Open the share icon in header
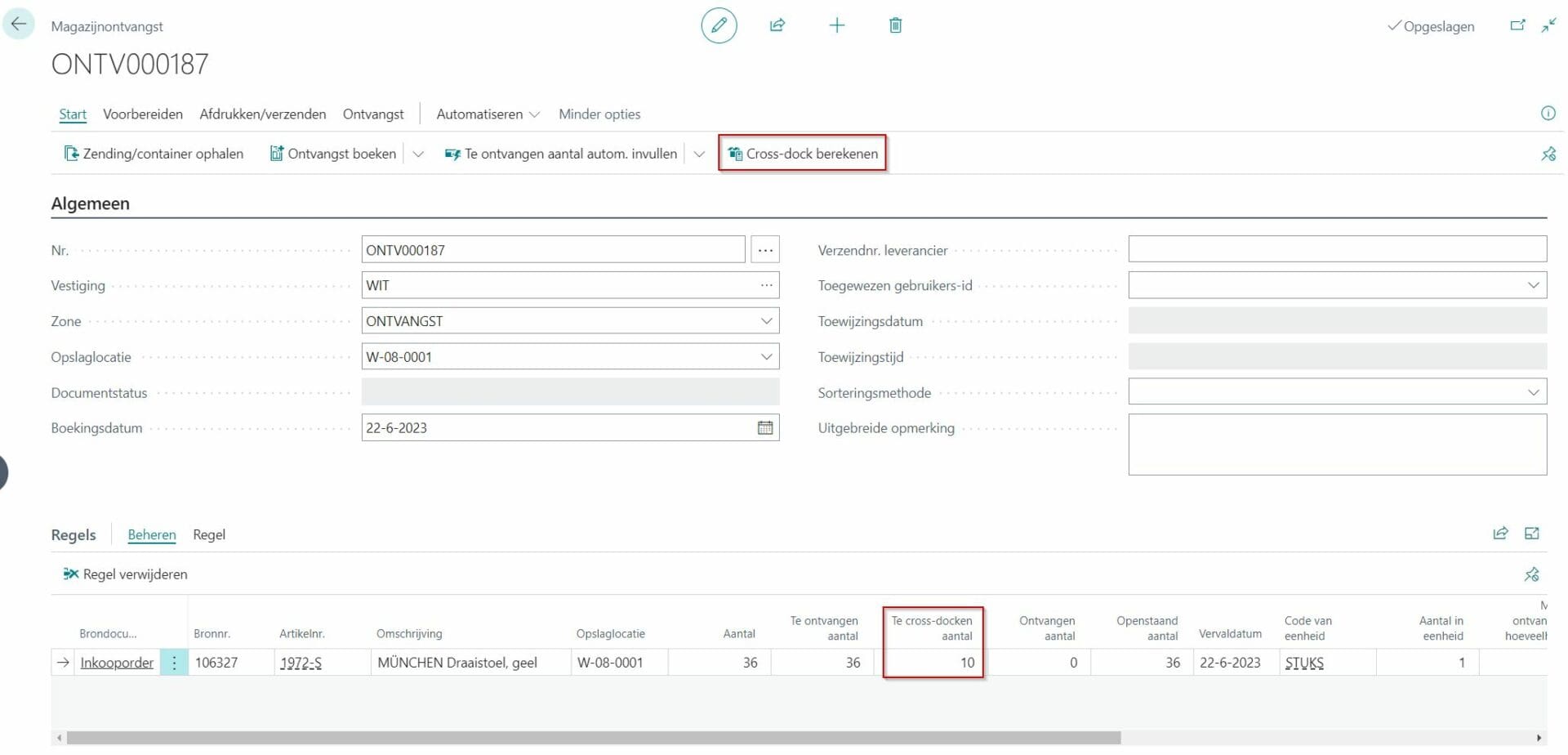 pyautogui.click(x=777, y=25)
